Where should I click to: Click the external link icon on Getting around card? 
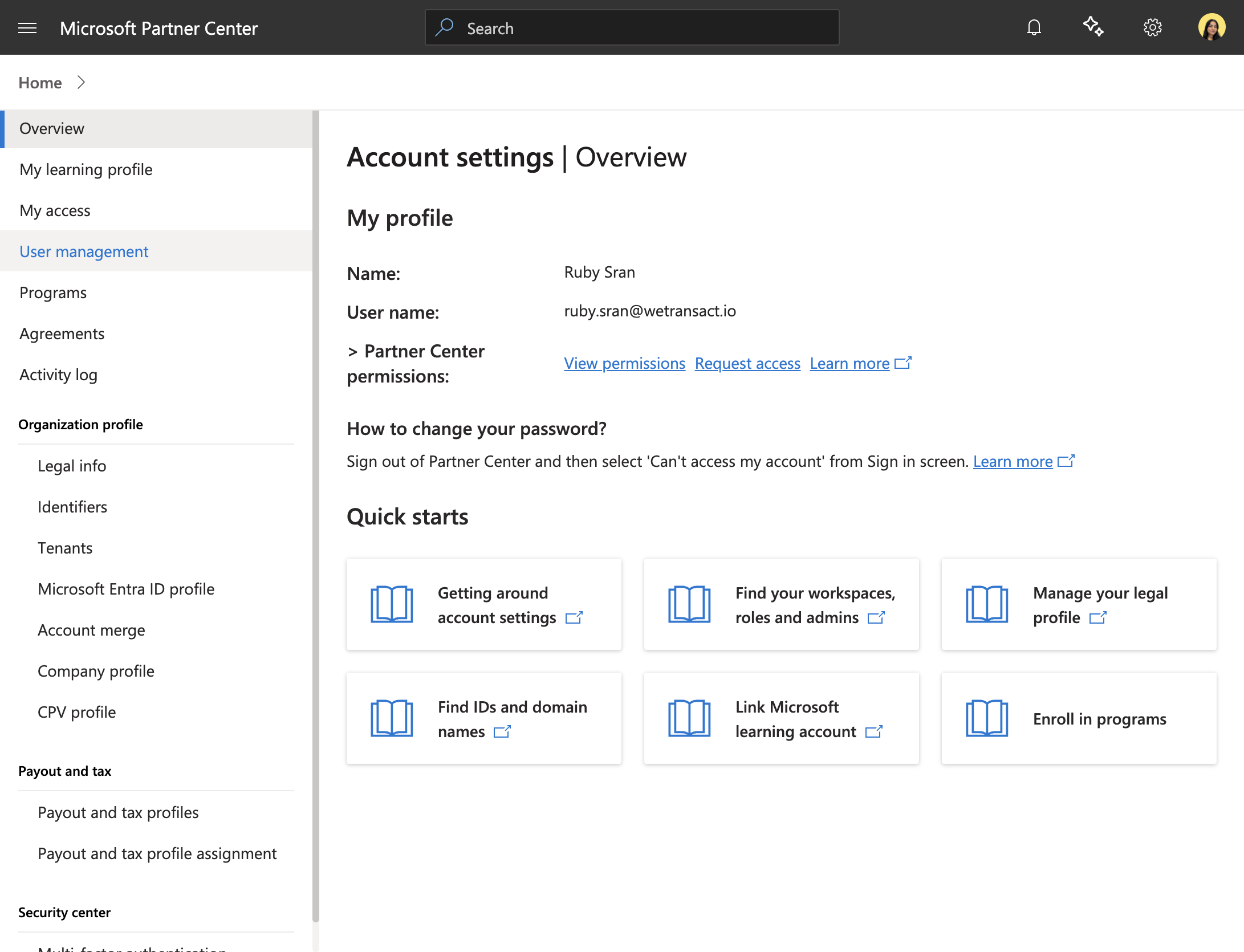(x=574, y=618)
